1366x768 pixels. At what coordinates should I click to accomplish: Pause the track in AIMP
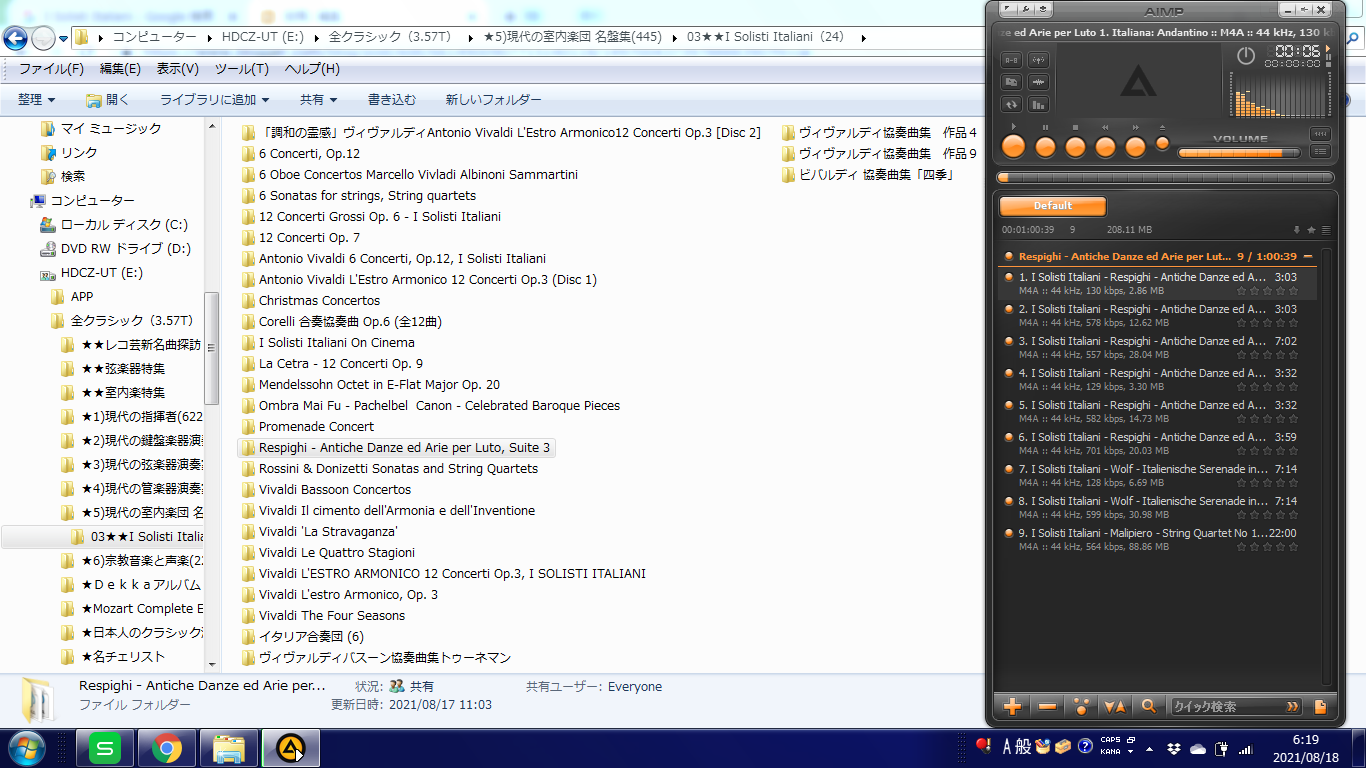coord(1045,147)
